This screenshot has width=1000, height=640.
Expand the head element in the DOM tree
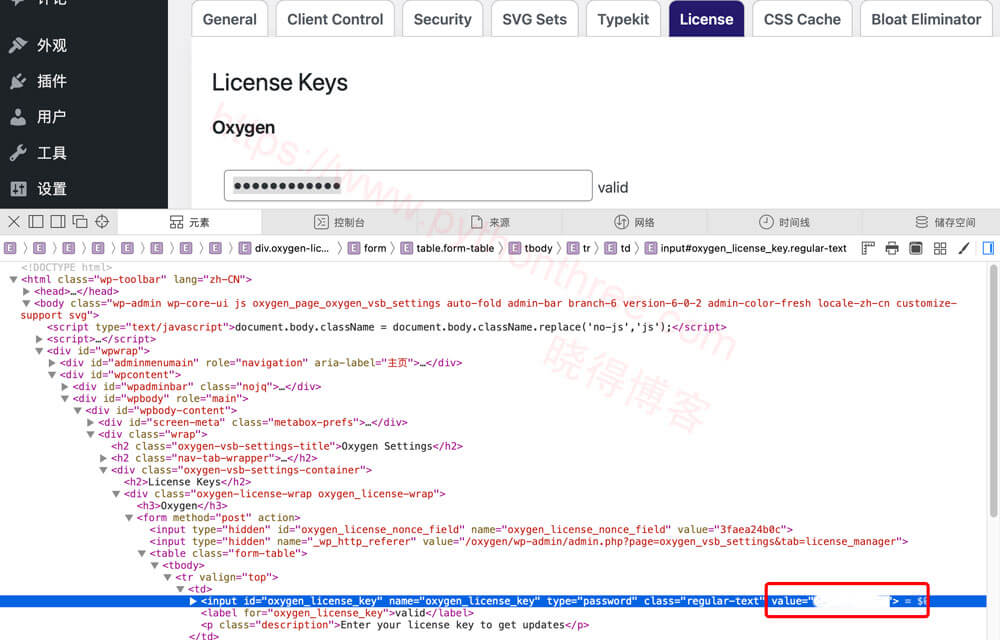click(x=26, y=291)
